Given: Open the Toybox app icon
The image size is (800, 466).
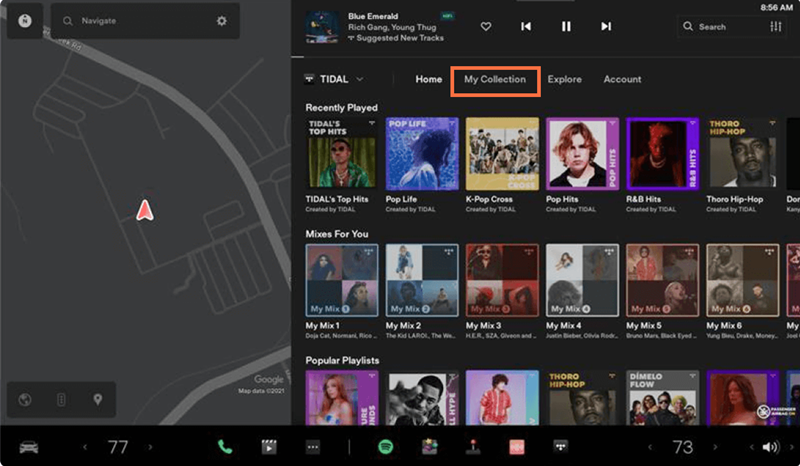Looking at the screenshot, I should pyautogui.click(x=430, y=447).
